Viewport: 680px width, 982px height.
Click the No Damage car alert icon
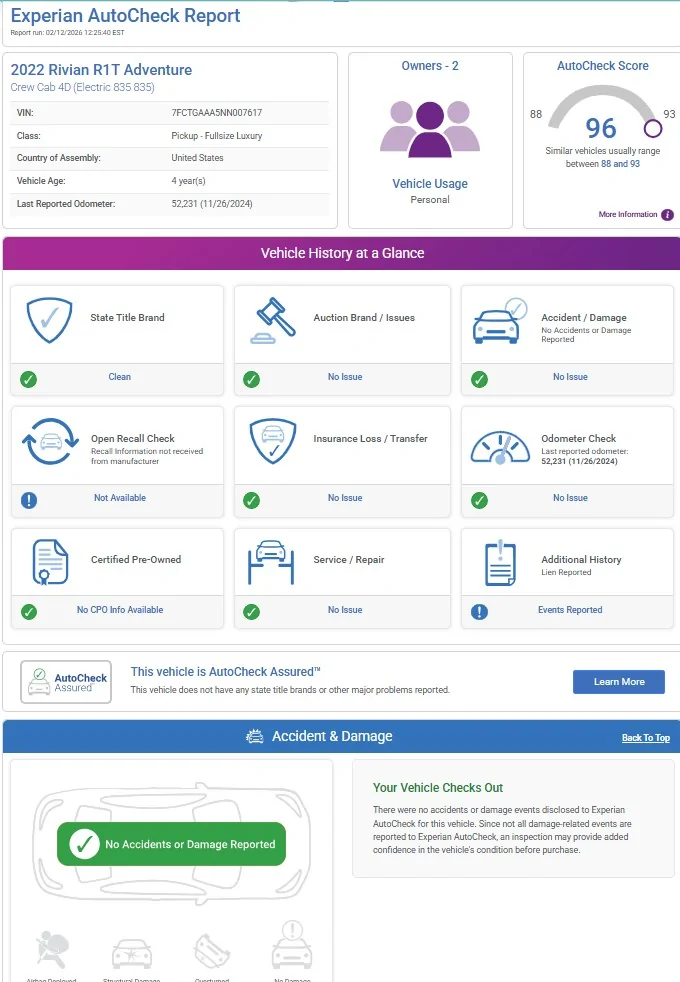coord(292,944)
